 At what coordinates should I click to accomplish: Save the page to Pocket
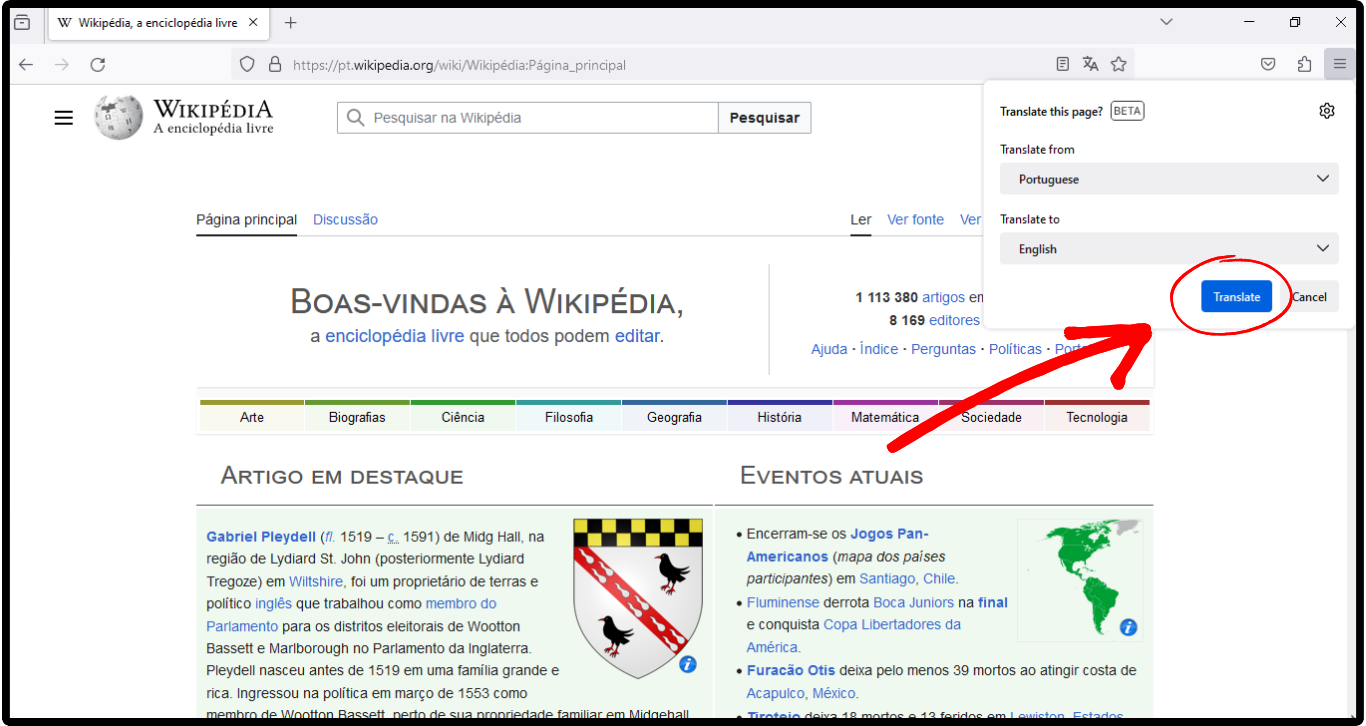pos(1268,63)
